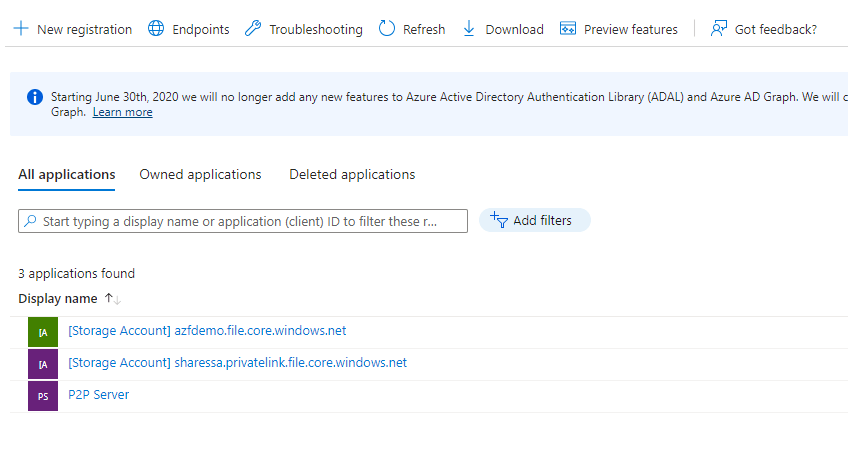The height and width of the screenshot is (452, 848).
Task: Click purple sharessa application avatar icon
Action: (x=43, y=365)
